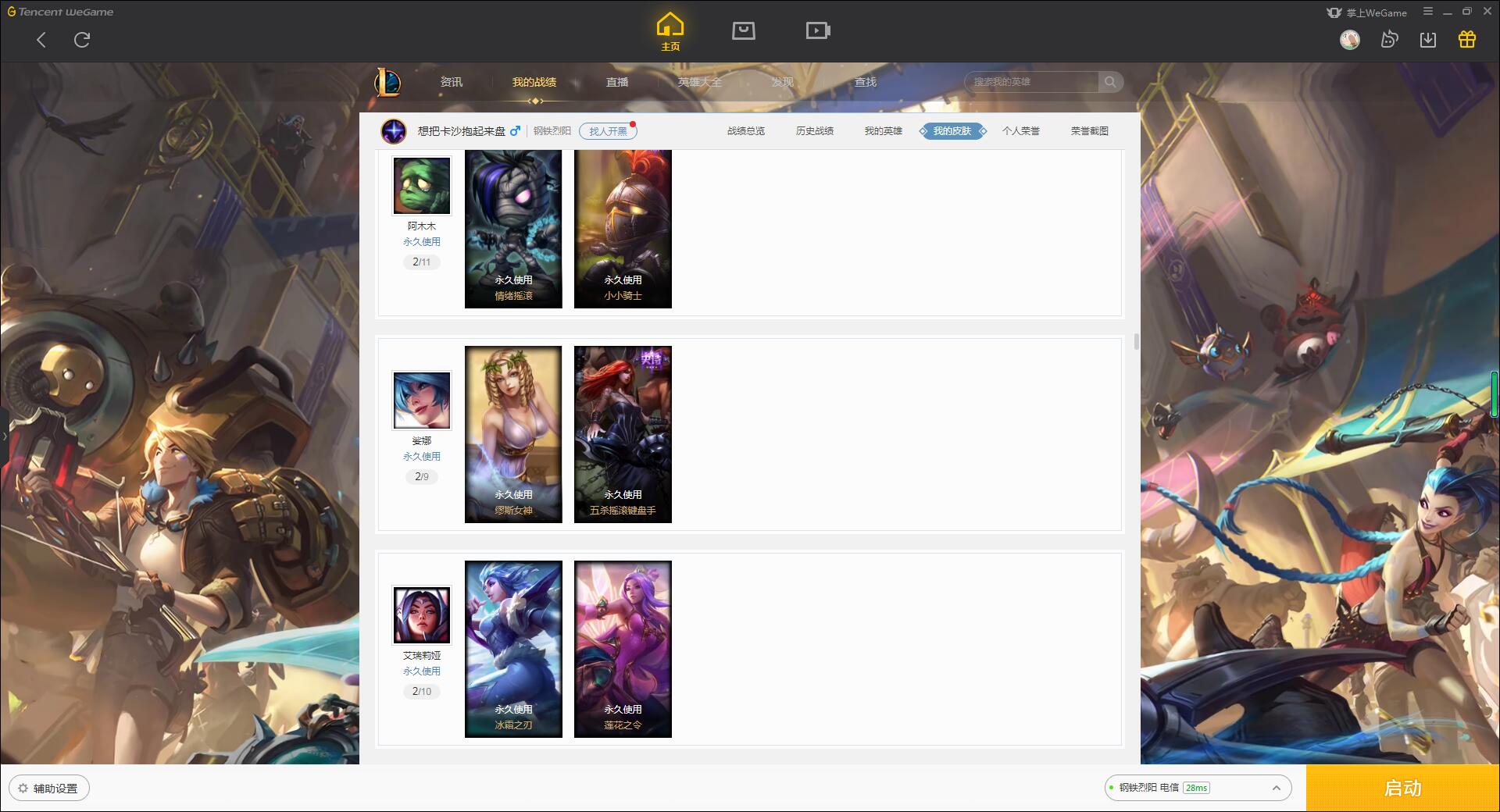Switch to 我的英雄 sub-tab
This screenshot has height=812, width=1500.
(x=884, y=131)
